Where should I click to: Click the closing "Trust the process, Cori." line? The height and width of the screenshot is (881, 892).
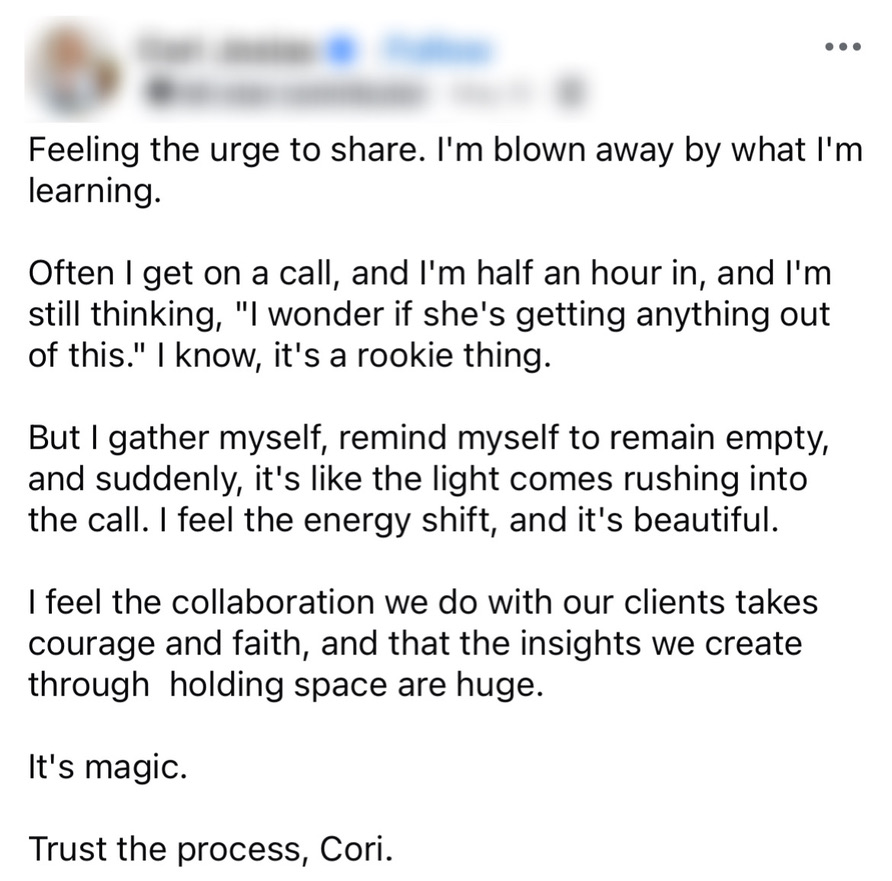pyautogui.click(x=211, y=850)
